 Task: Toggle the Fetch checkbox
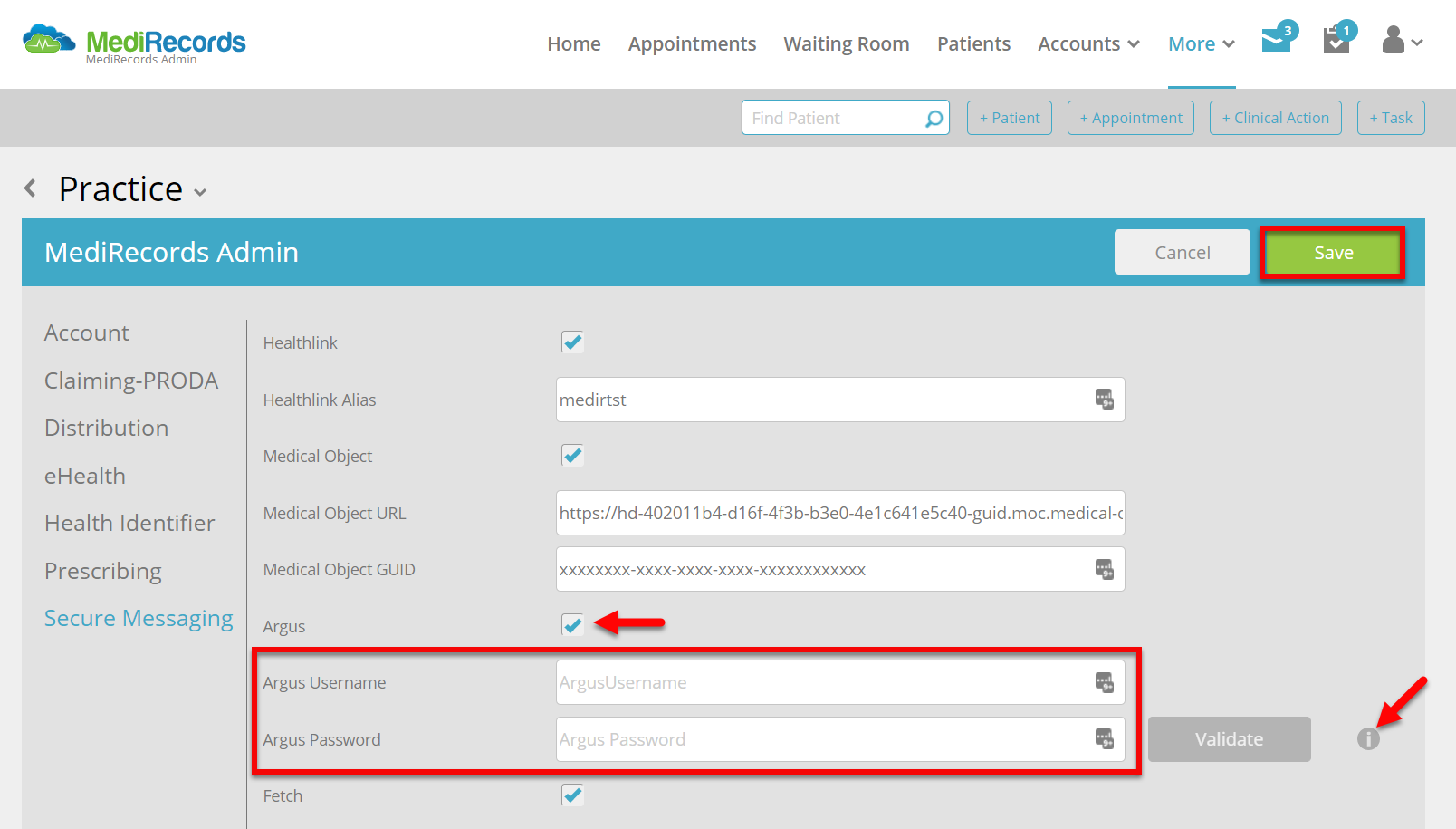coord(572,795)
